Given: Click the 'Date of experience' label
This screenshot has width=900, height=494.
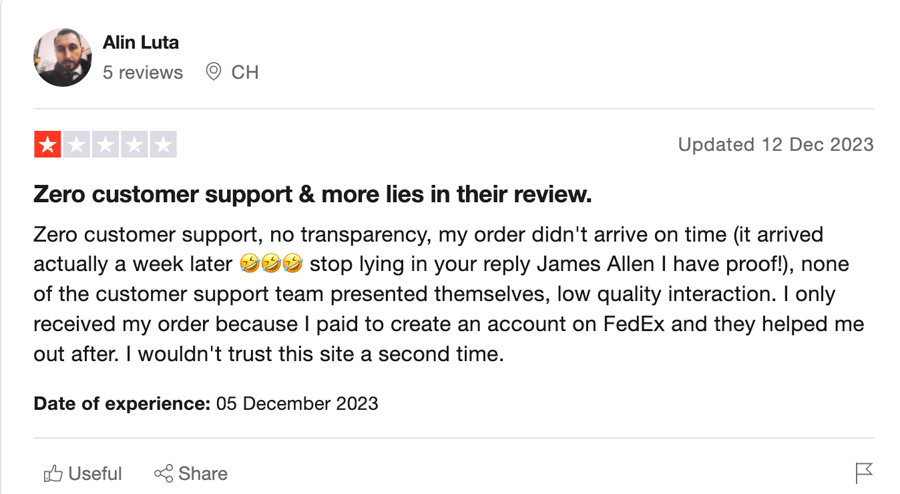Looking at the screenshot, I should (122, 403).
